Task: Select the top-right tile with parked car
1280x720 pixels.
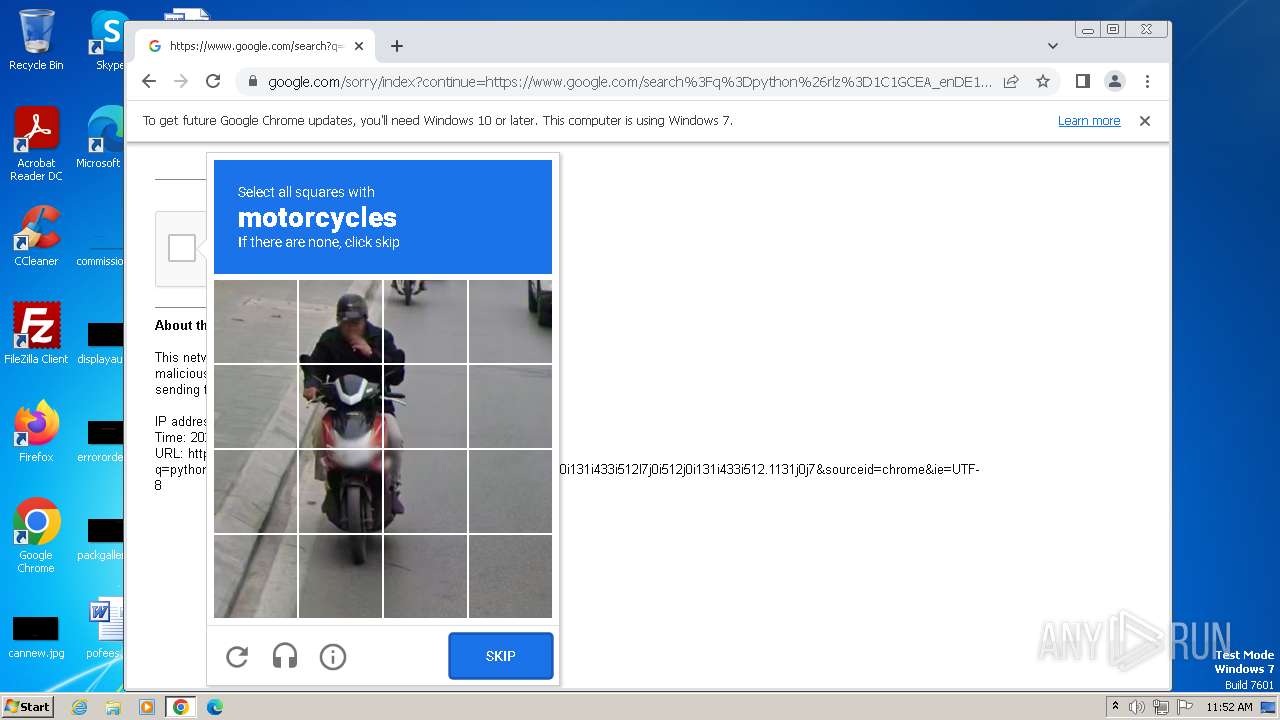Action: pyautogui.click(x=510, y=321)
